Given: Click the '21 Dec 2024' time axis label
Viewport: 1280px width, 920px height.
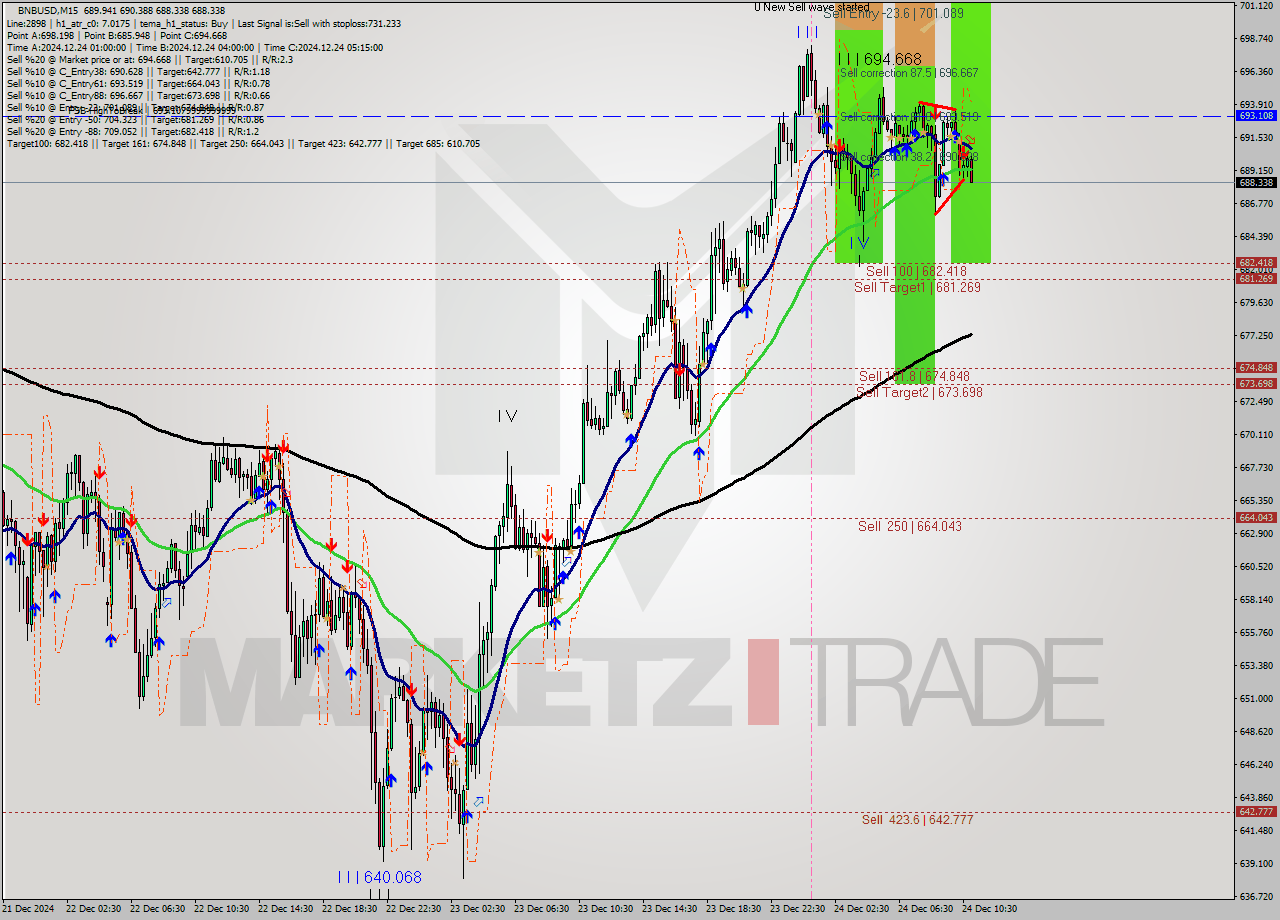Looking at the screenshot, I should coord(28,909).
